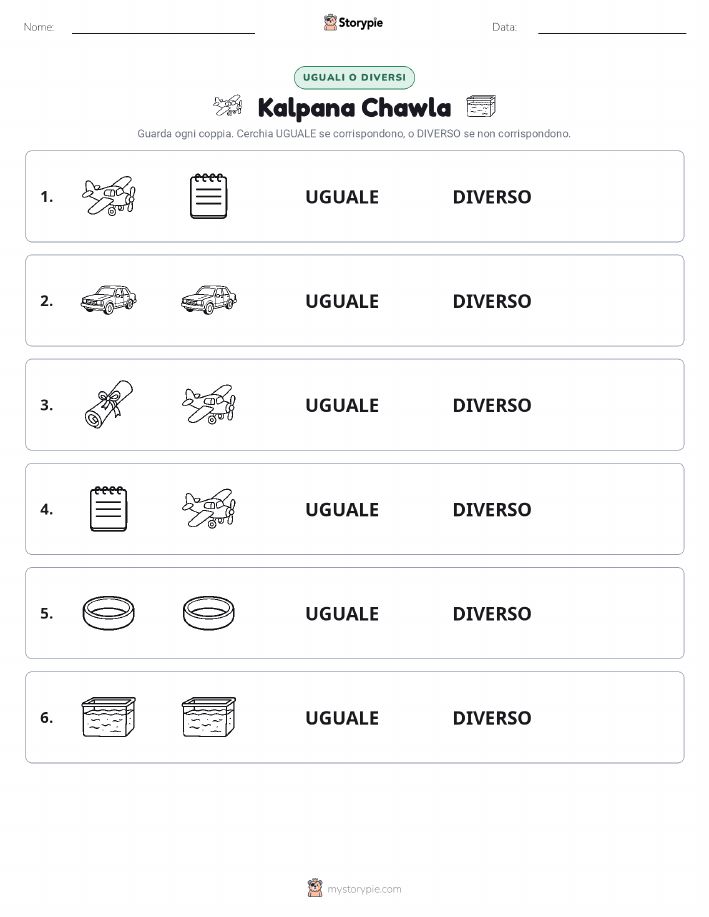Select UGUALE for question 5
709x917 pixels.
pos(342,613)
